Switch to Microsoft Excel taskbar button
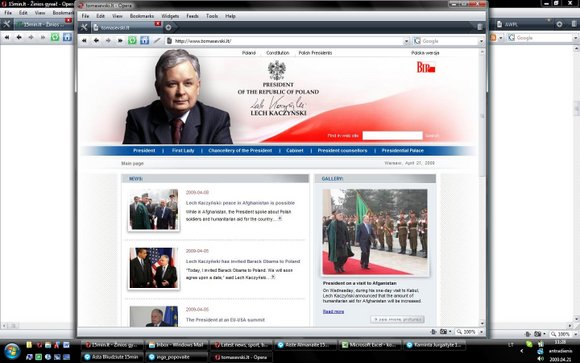Image resolution: width=580 pixels, height=363 pixels. tap(370, 345)
